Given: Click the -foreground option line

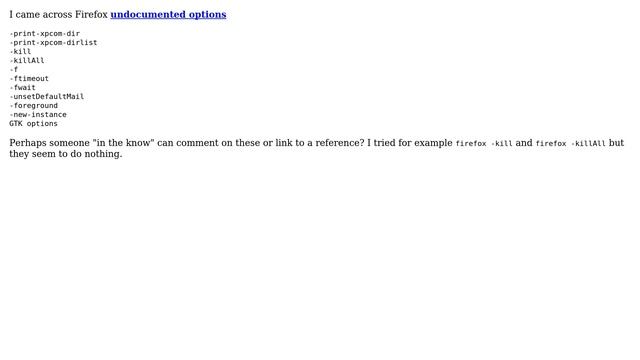Looking at the screenshot, I should 33,105.
